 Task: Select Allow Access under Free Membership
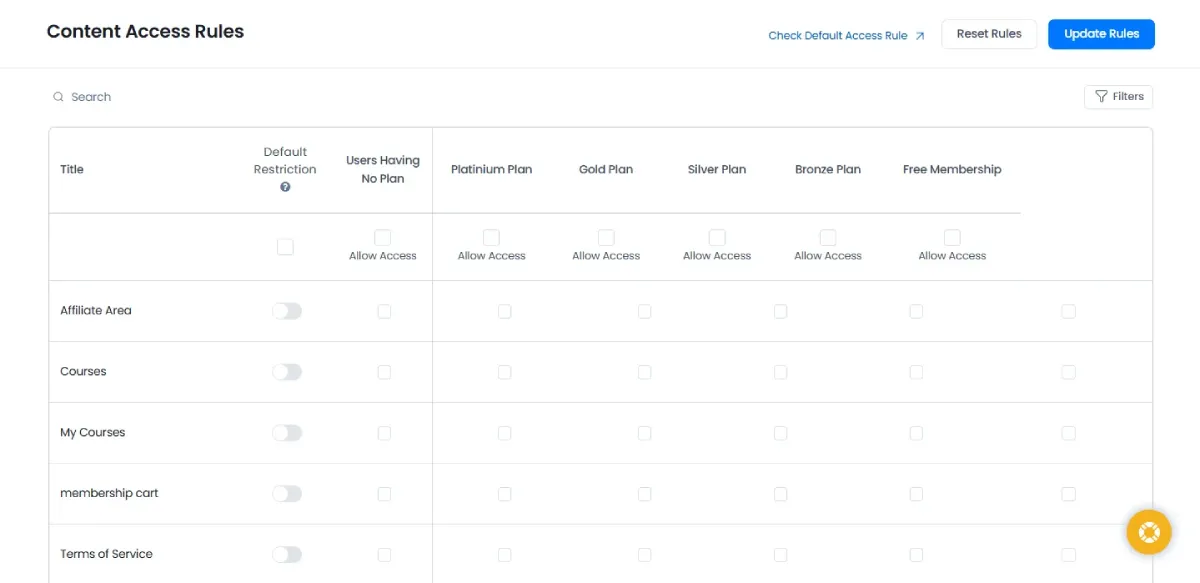952,238
